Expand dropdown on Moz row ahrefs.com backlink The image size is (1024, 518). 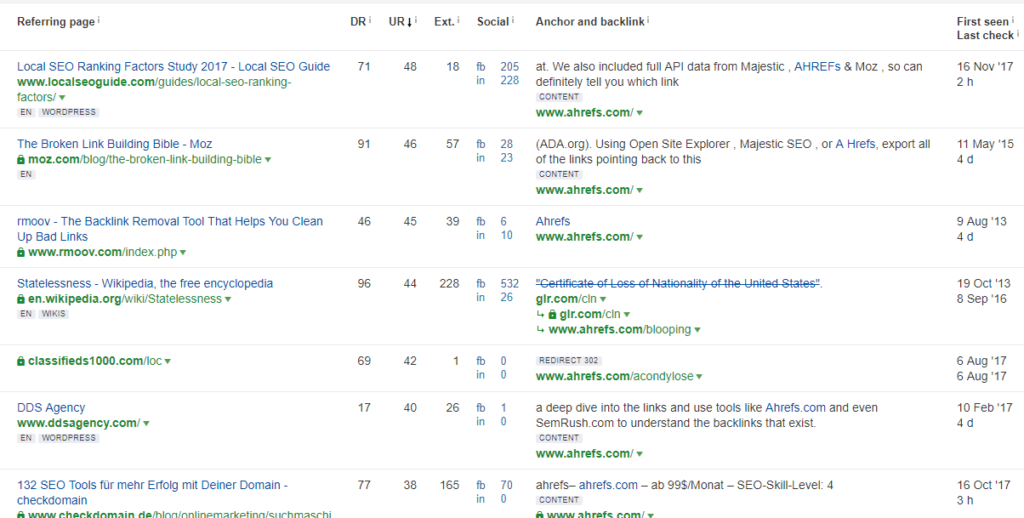point(639,191)
